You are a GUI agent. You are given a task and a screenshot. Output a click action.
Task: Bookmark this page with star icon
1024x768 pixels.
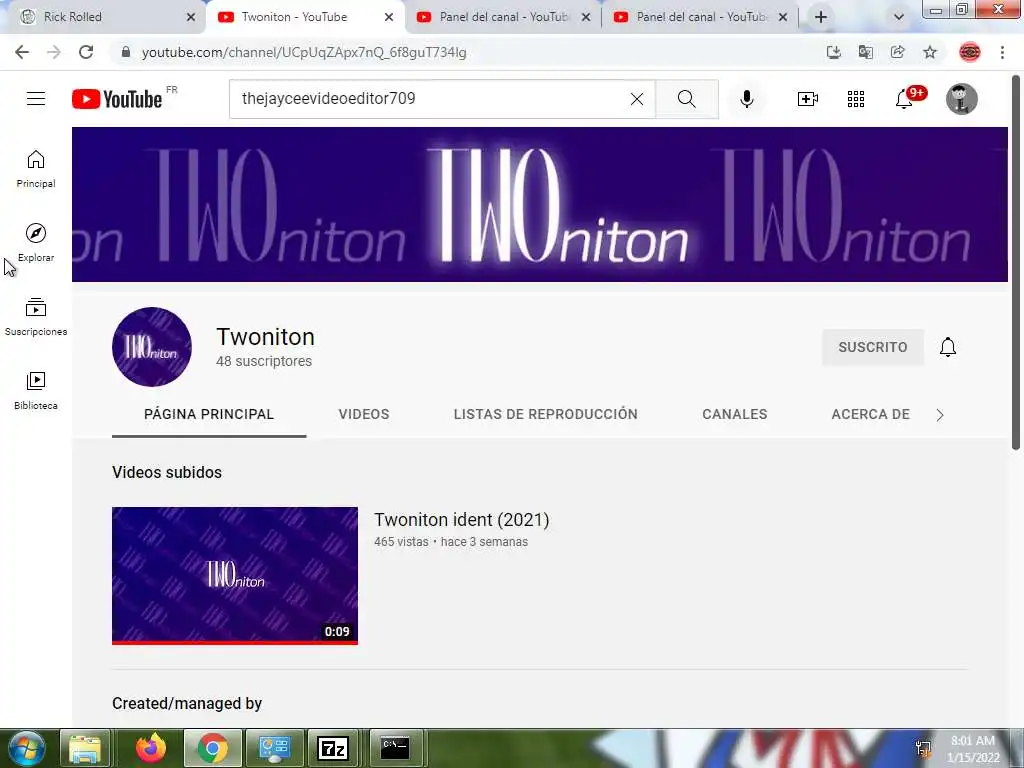tap(930, 52)
